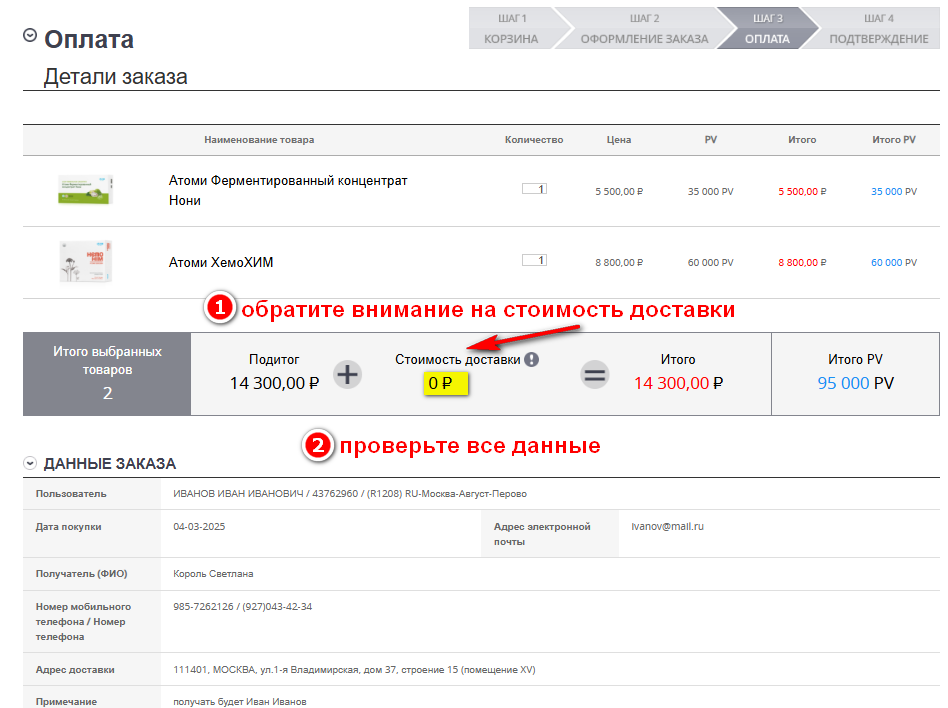The image size is (948, 708).
Task: Click the plus sign icon near subtotal
Action: (x=347, y=375)
